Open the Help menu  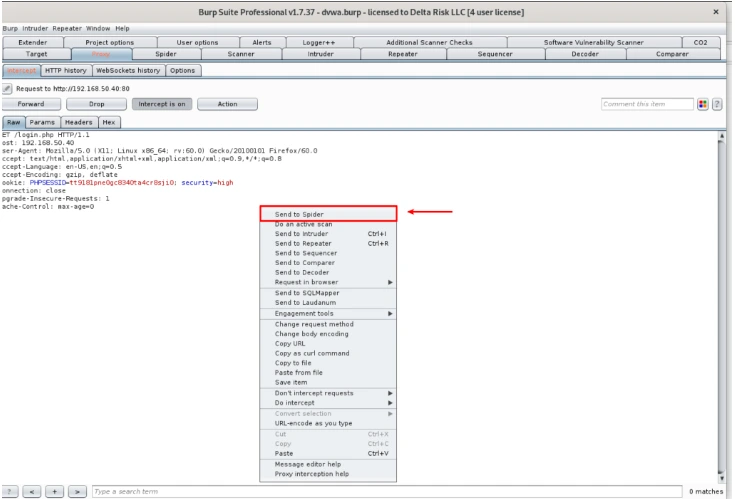click(x=122, y=29)
